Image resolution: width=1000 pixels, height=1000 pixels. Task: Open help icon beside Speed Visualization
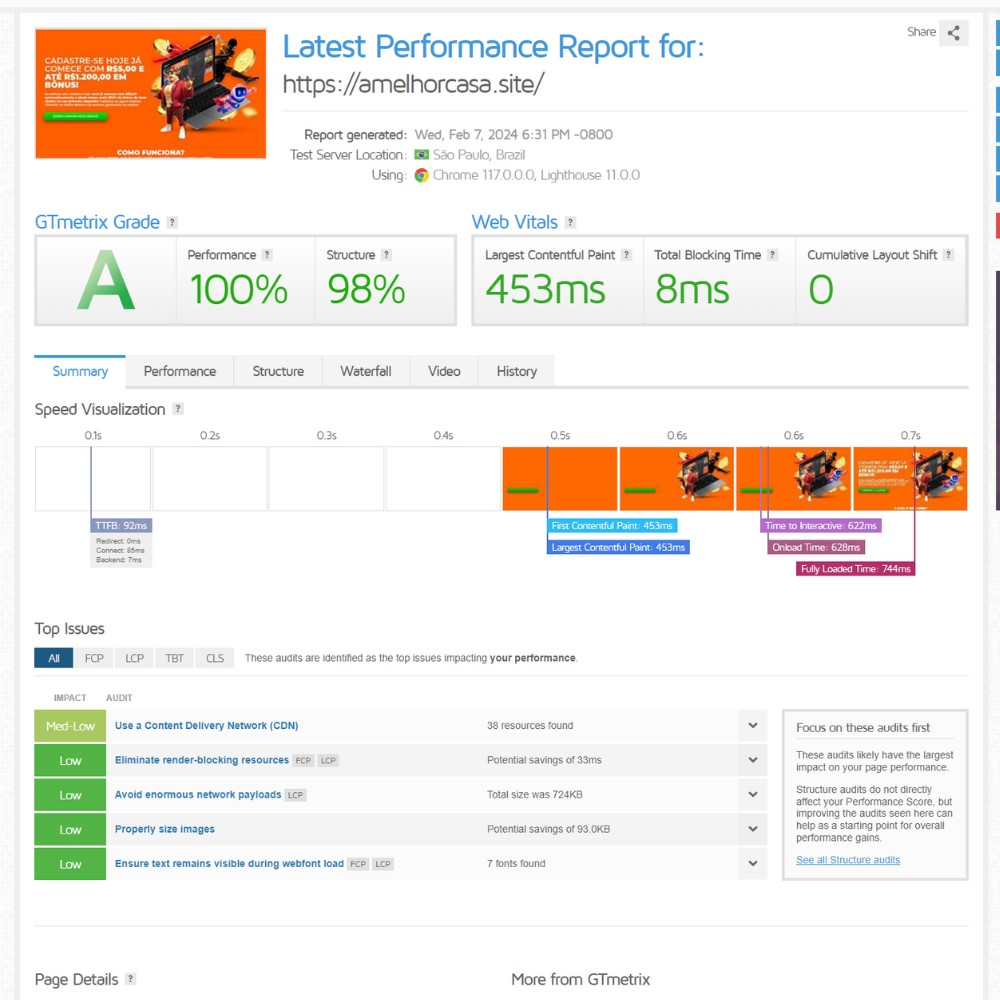pos(178,409)
